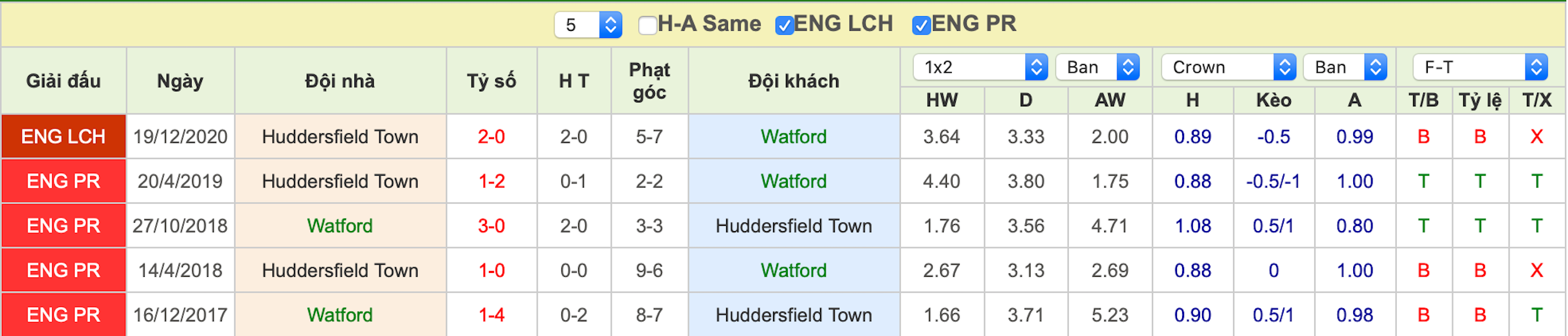Uncheck the ENG PR league filter
1568x336 pixels.
921,25
